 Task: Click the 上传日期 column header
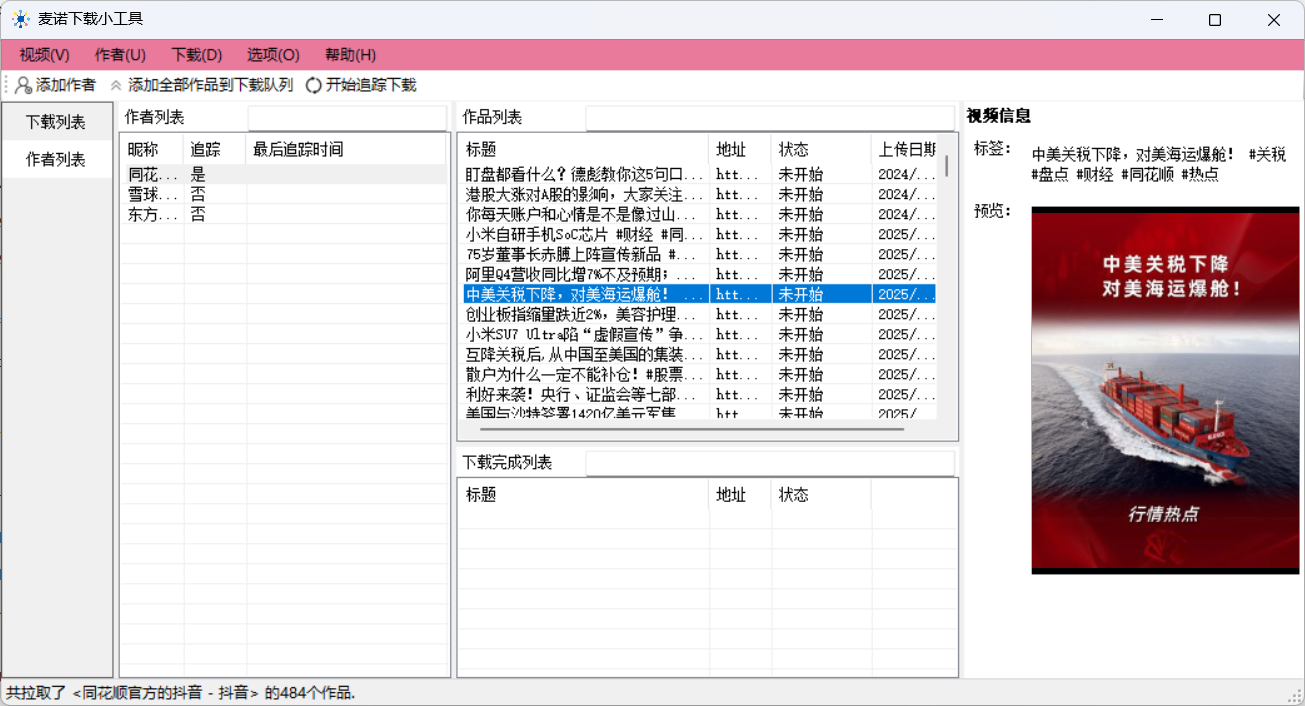coord(904,150)
